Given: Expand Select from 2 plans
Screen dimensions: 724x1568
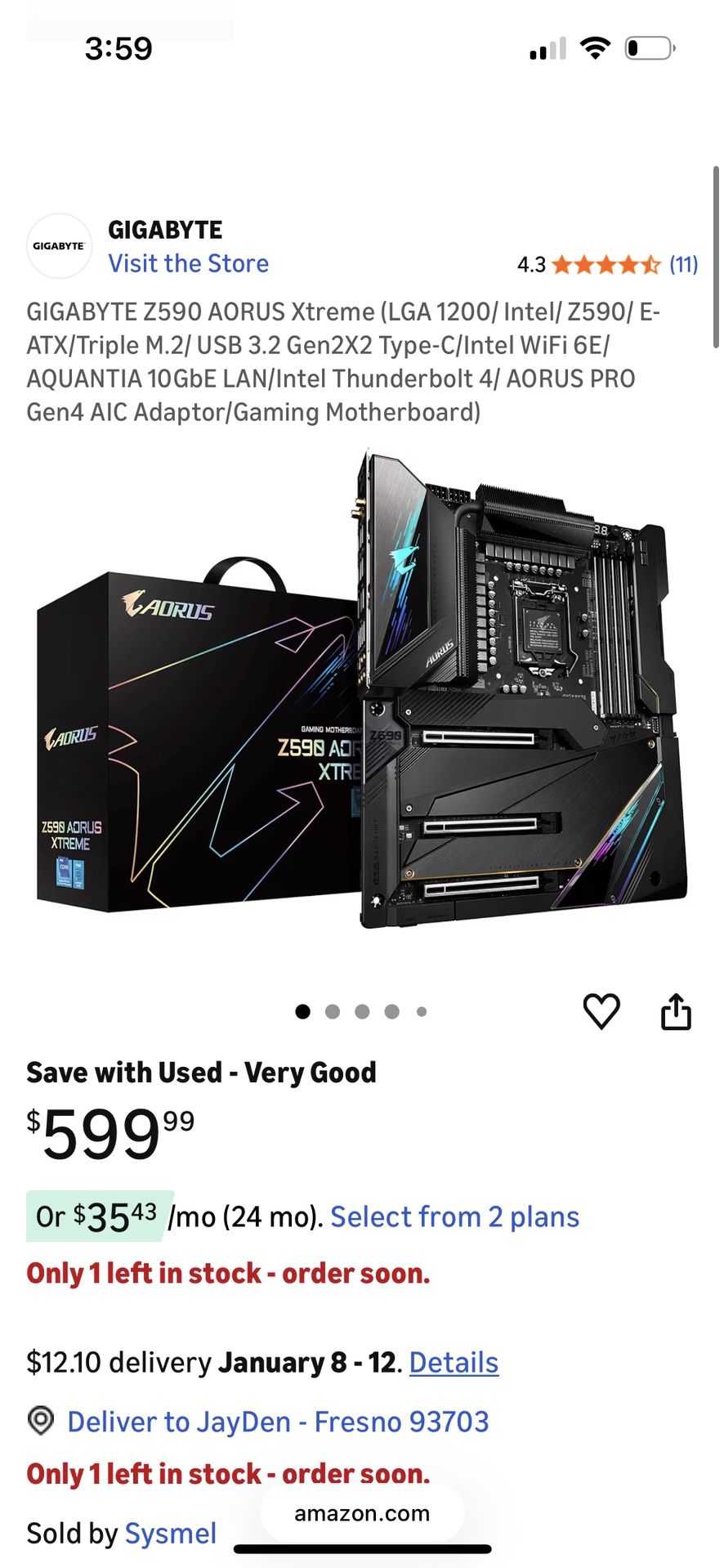Looking at the screenshot, I should (455, 1217).
